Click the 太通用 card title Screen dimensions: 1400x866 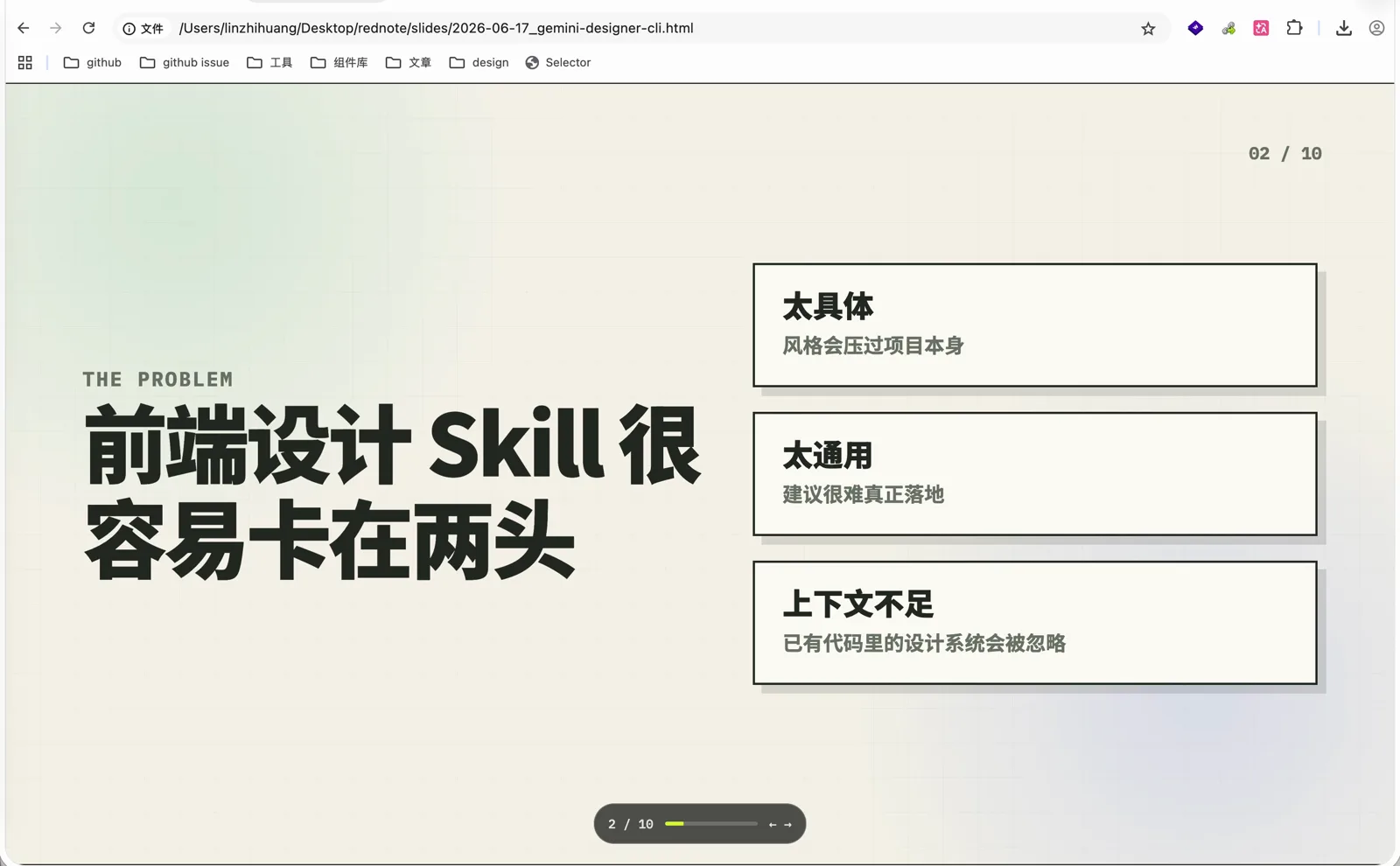click(x=828, y=455)
